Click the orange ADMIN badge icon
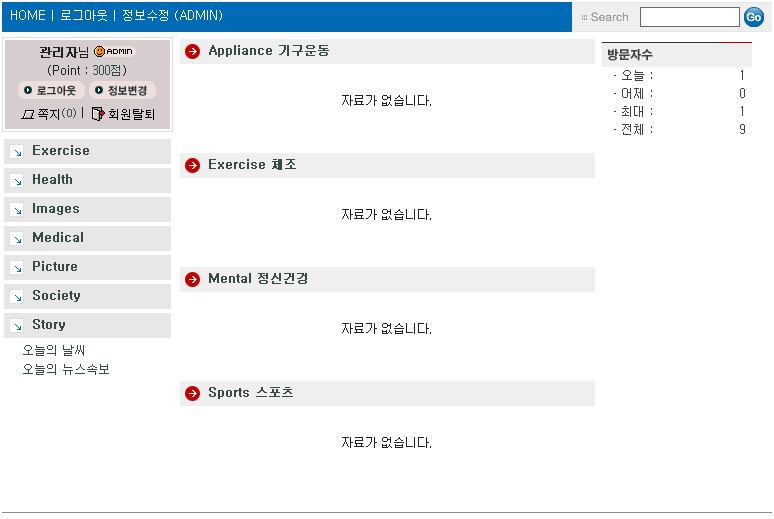The width and height of the screenshot is (774, 519). coord(113,52)
